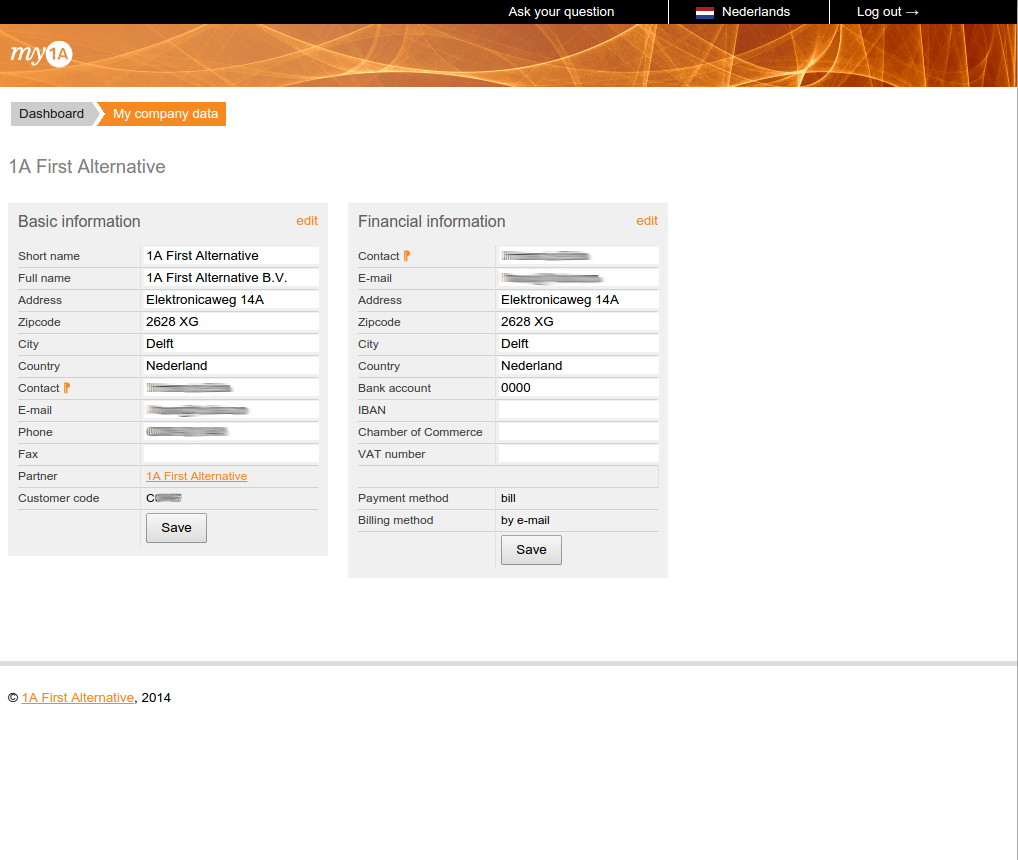Go to Dashboard breadcrumb
1018x860 pixels.
click(51, 114)
